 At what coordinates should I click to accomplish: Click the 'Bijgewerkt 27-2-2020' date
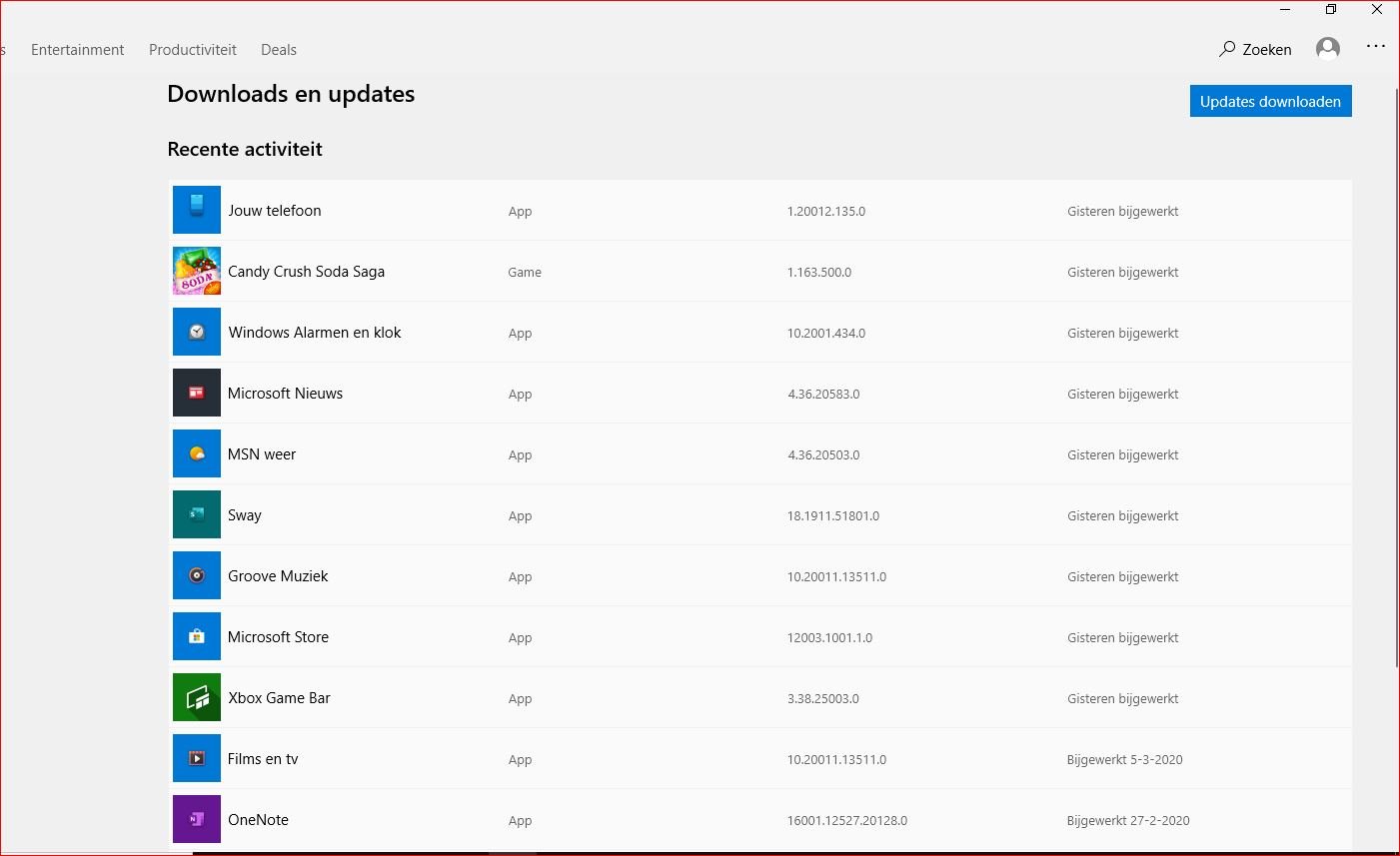(1128, 821)
